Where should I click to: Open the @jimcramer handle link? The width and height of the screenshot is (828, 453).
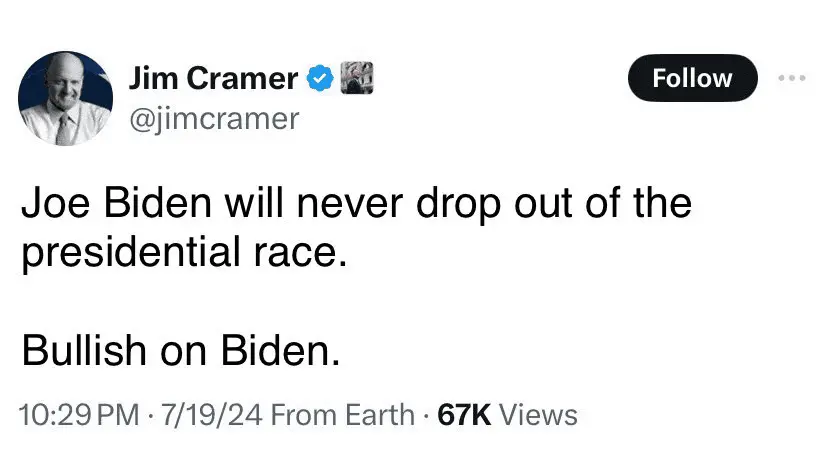point(214,119)
